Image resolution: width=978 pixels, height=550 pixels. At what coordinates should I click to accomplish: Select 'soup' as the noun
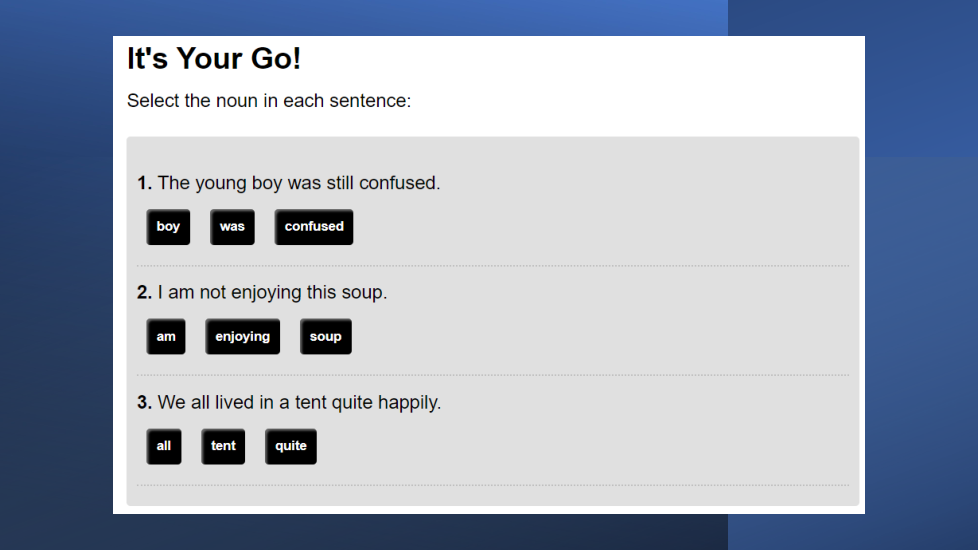[x=326, y=337]
